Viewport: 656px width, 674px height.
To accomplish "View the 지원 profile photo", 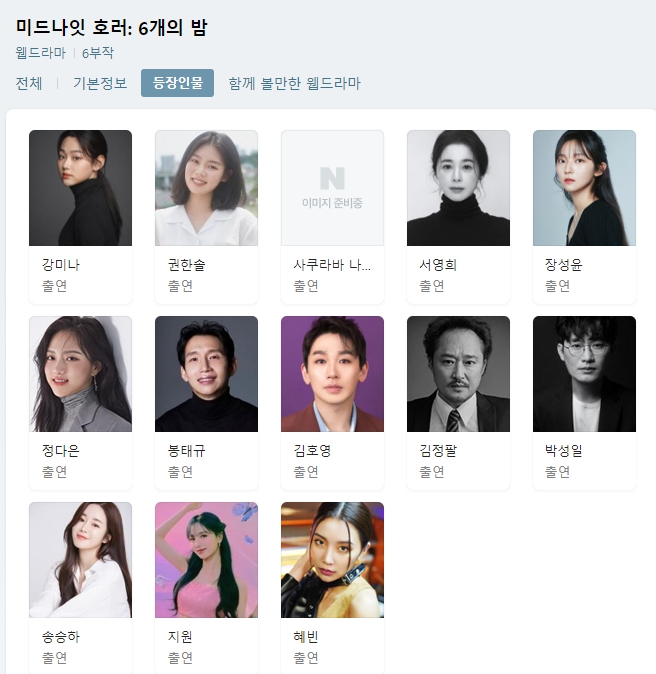I will 206,560.
